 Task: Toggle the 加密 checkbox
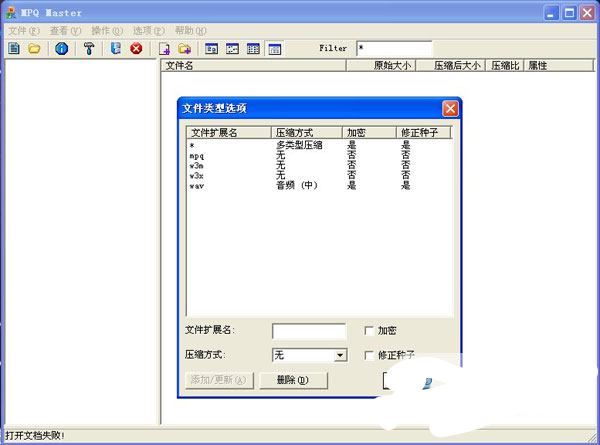click(x=369, y=331)
